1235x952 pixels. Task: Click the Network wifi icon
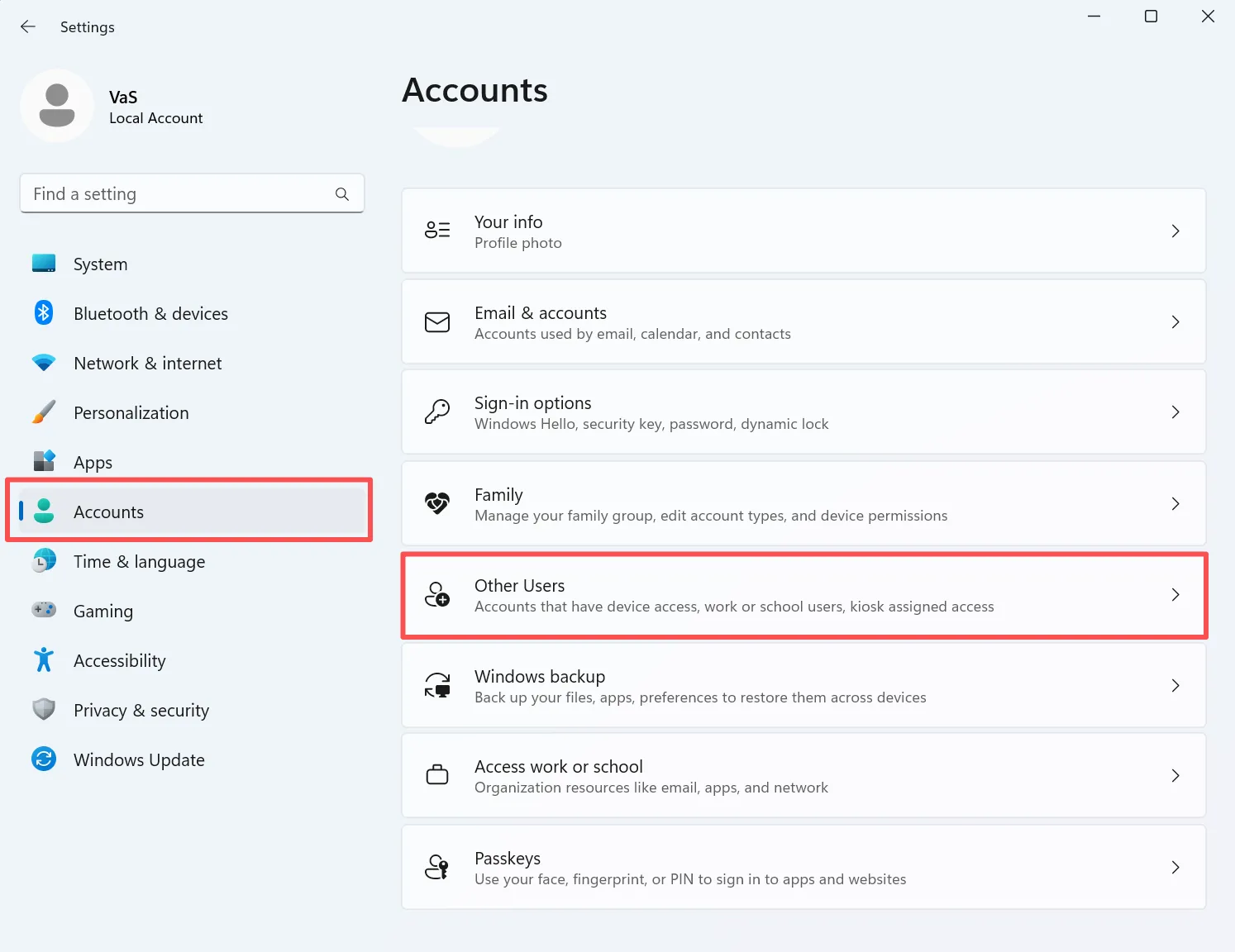(44, 362)
